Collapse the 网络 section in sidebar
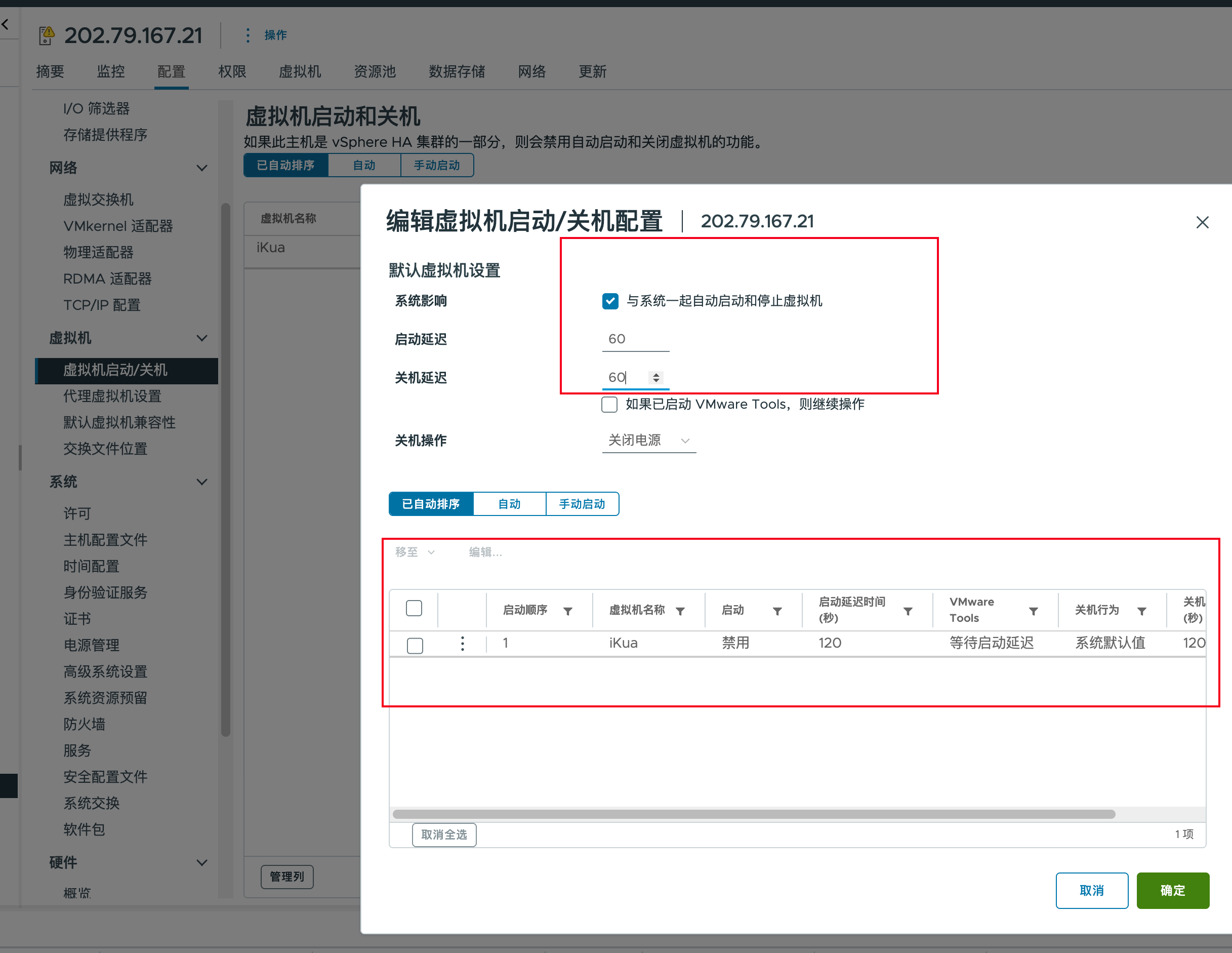This screenshot has height=953, width=1232. point(201,168)
